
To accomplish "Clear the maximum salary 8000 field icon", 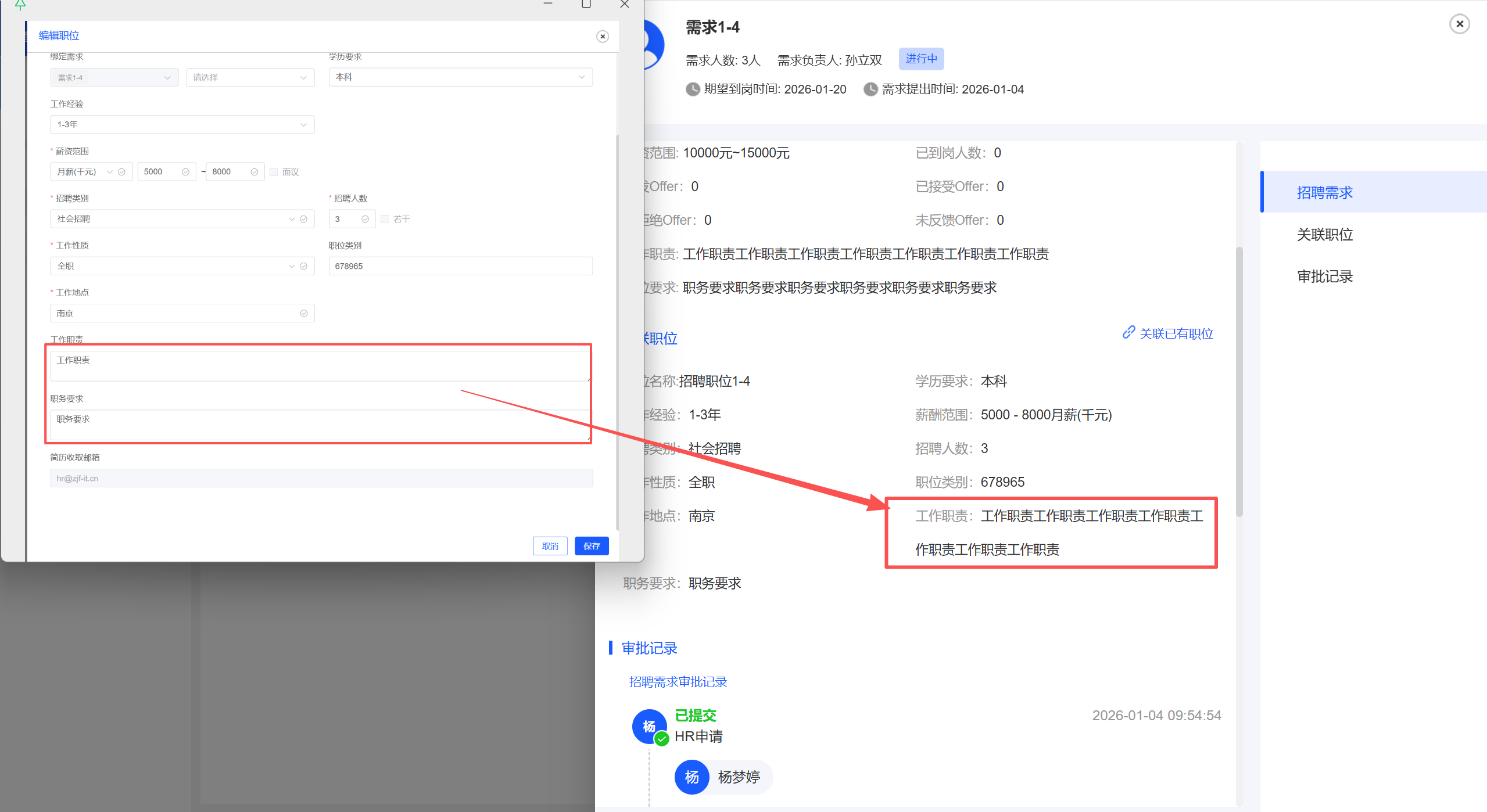I will tap(254, 172).
